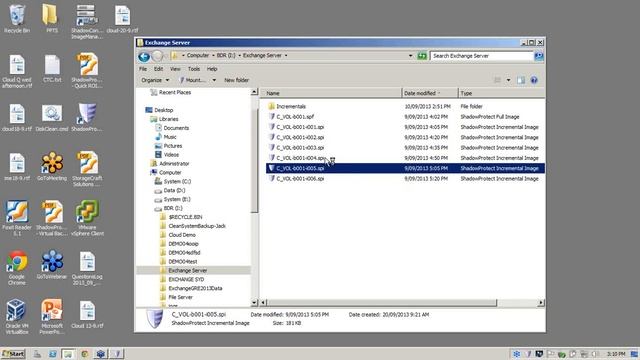Open the Tools menu

tap(194, 69)
